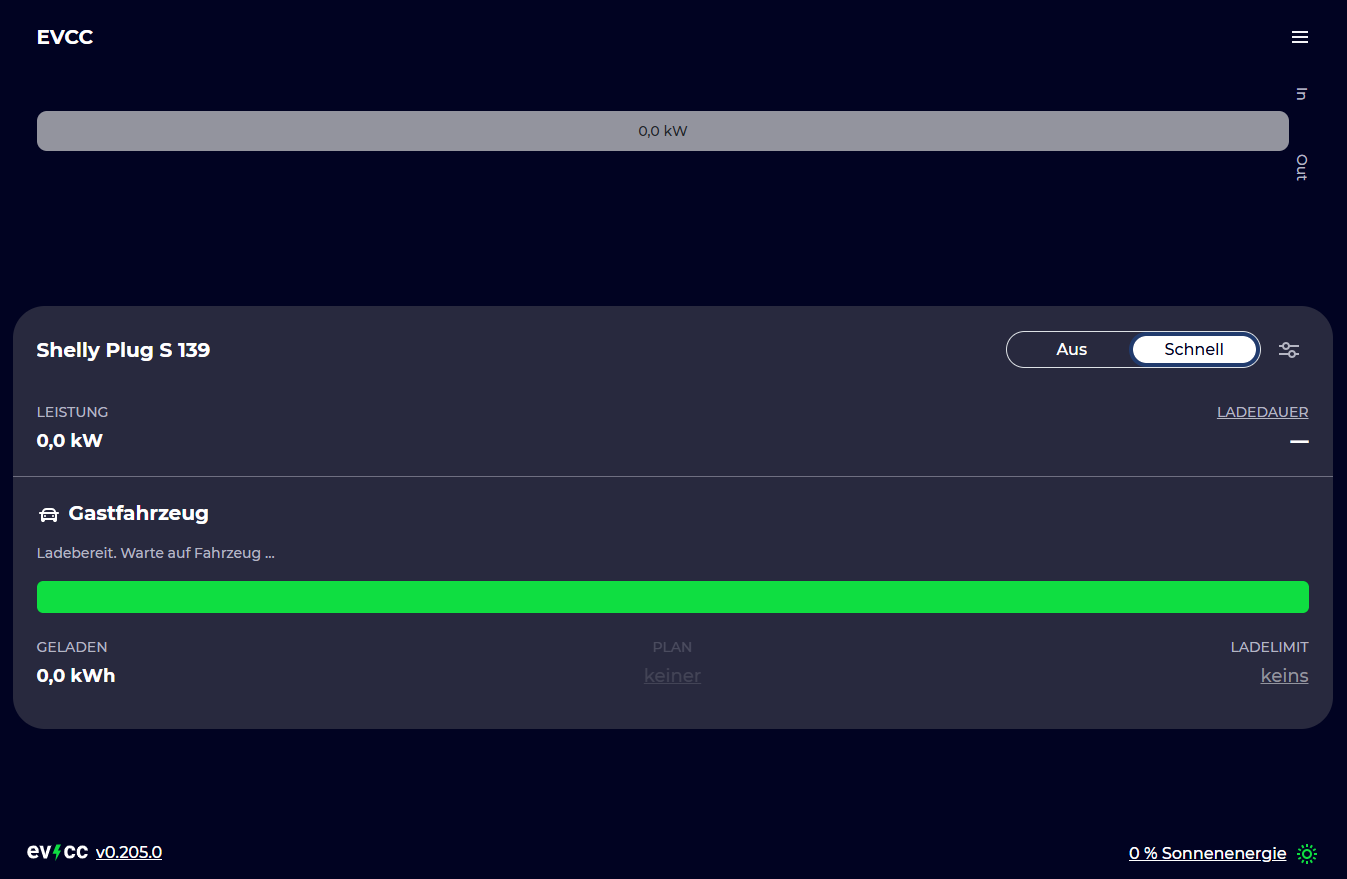This screenshot has width=1347, height=879.
Task: Click the Shelly Plug S 139 title
Action: coord(123,350)
